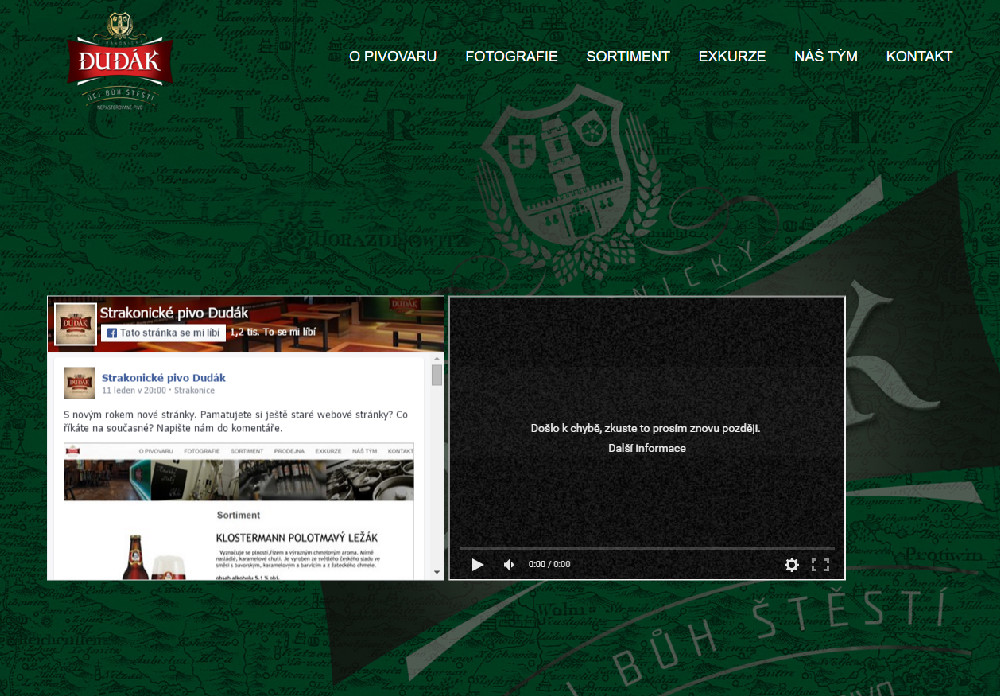Go to the KONTAKT page
Viewport: 1000px width, 696px height.
click(x=919, y=56)
